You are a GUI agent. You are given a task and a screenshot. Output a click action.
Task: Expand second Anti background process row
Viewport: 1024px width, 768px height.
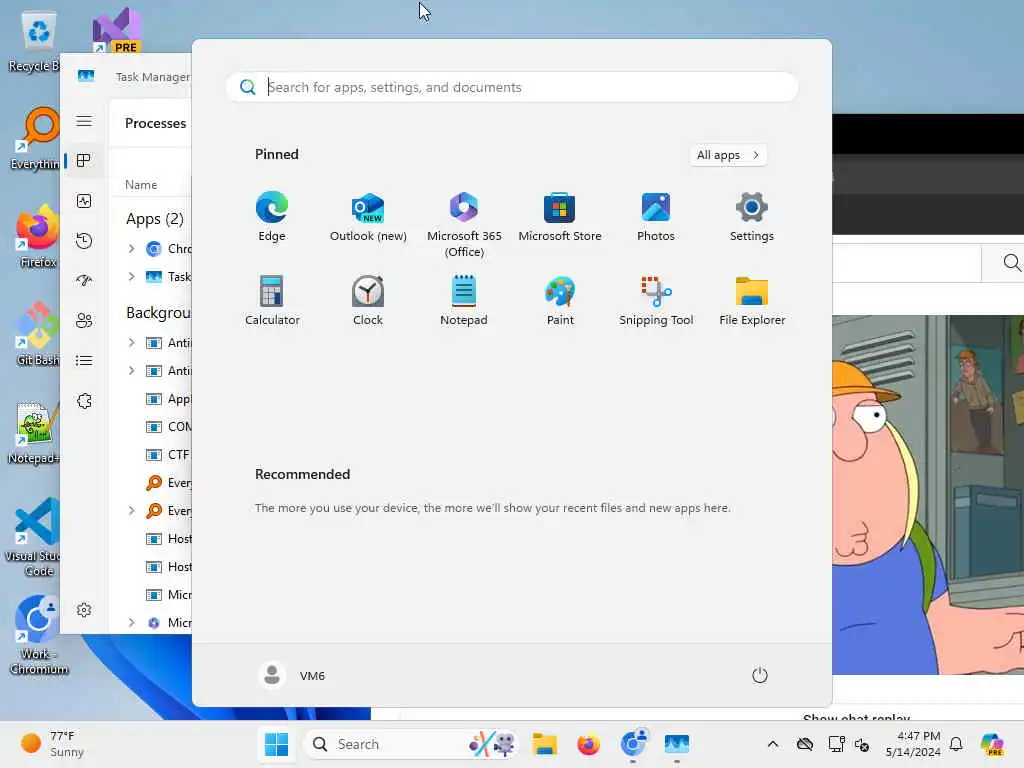click(x=131, y=370)
